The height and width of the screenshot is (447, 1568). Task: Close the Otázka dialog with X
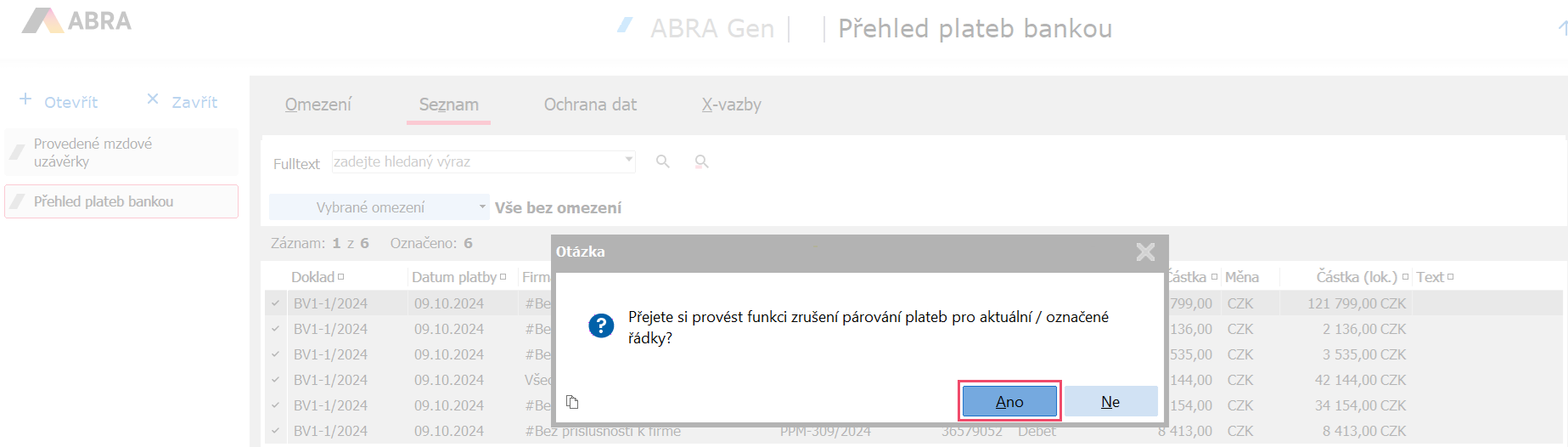click(1145, 252)
